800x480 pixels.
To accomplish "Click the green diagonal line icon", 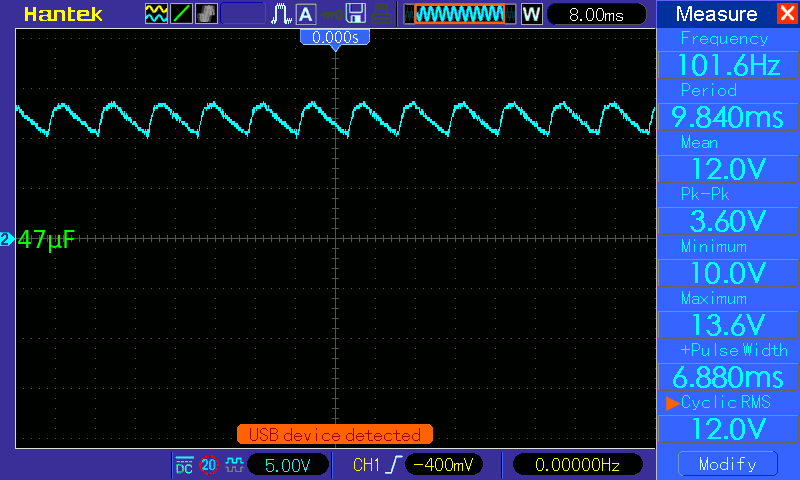I will (x=181, y=14).
